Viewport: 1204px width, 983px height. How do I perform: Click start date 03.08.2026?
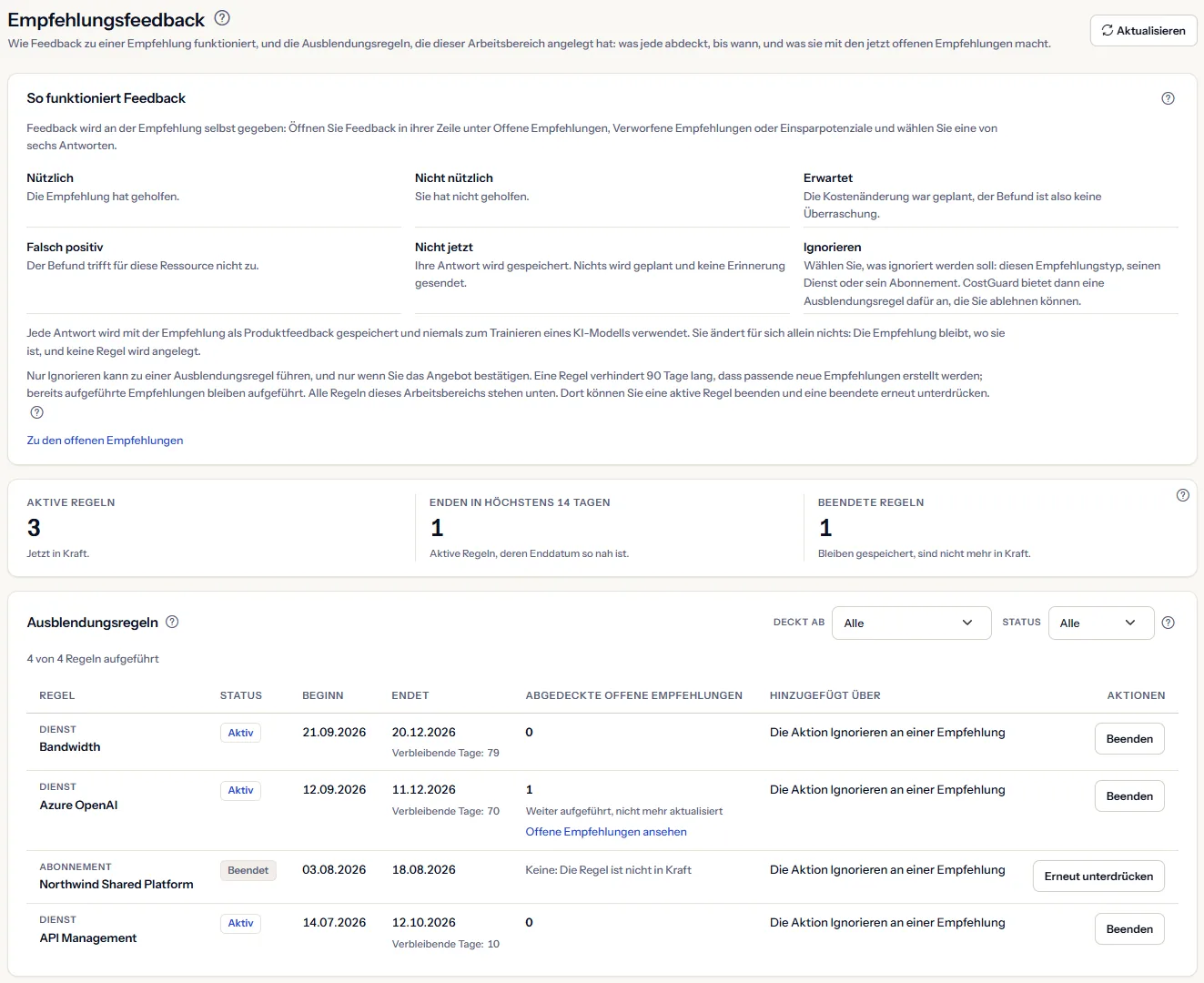pos(334,870)
